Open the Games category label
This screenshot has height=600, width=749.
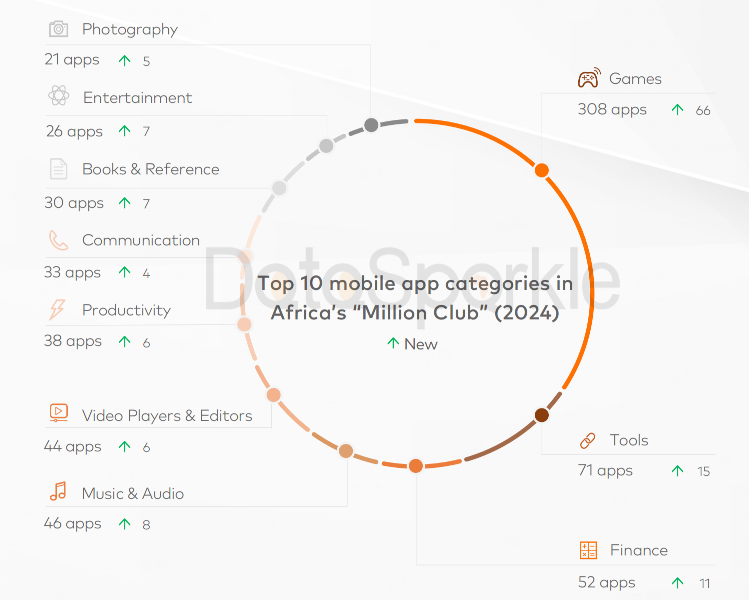[x=635, y=78]
